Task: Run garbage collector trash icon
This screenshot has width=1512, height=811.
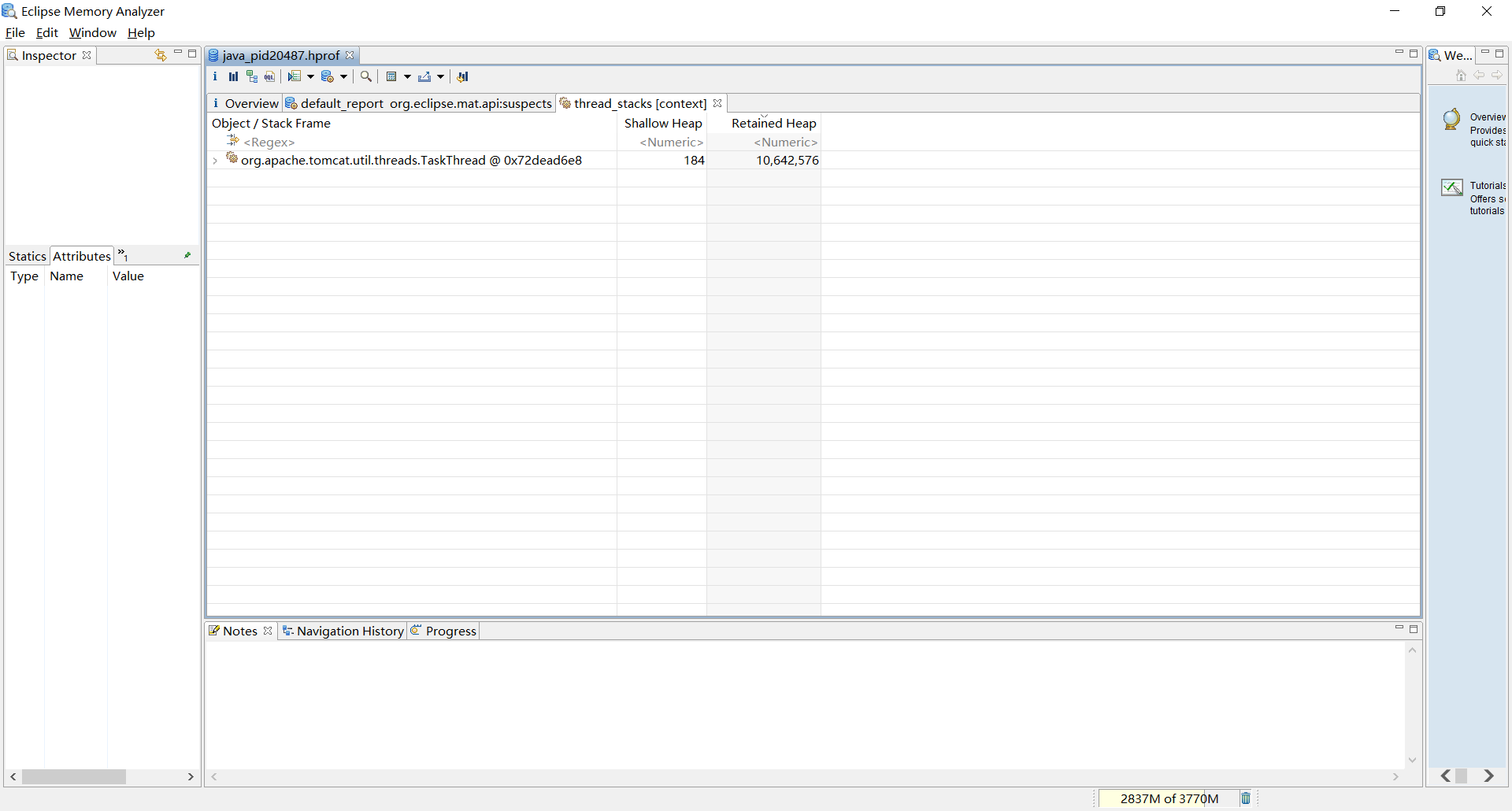Action: point(1246,798)
